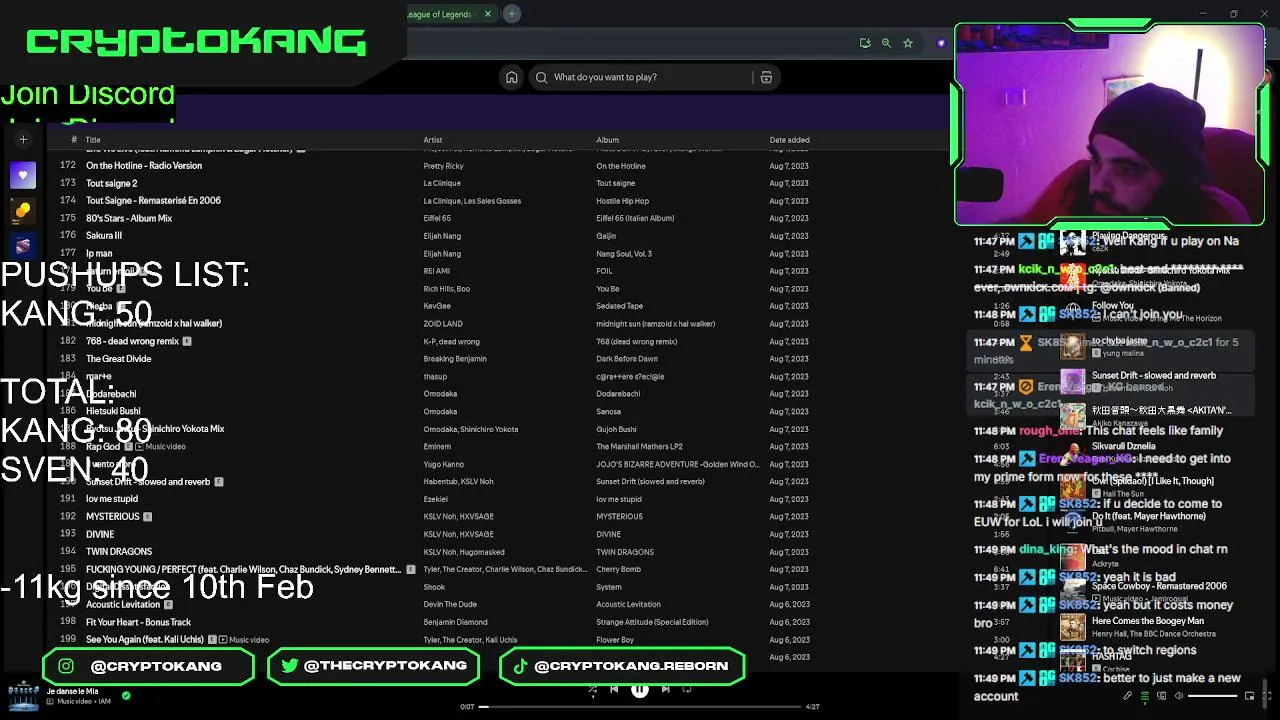Select track 'TWIN DRAGONS'

point(119,552)
